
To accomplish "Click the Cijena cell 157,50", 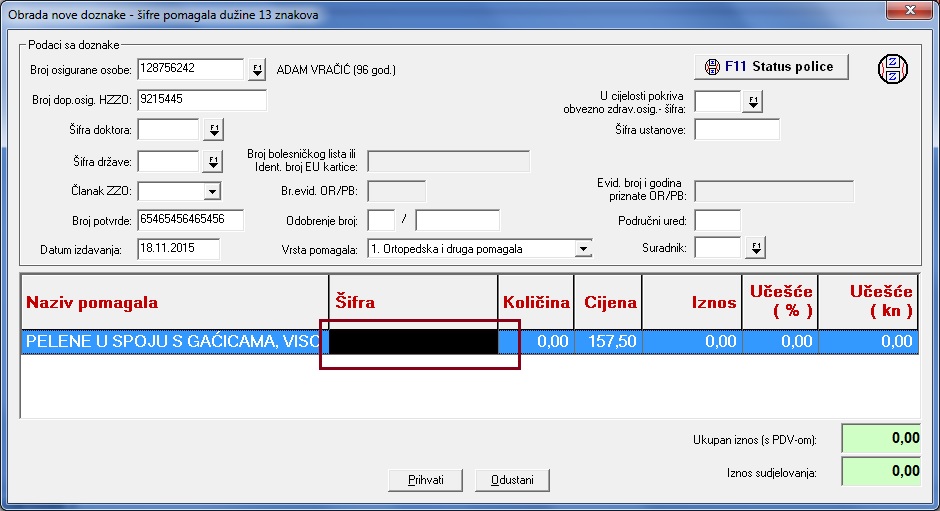I will [x=608, y=342].
